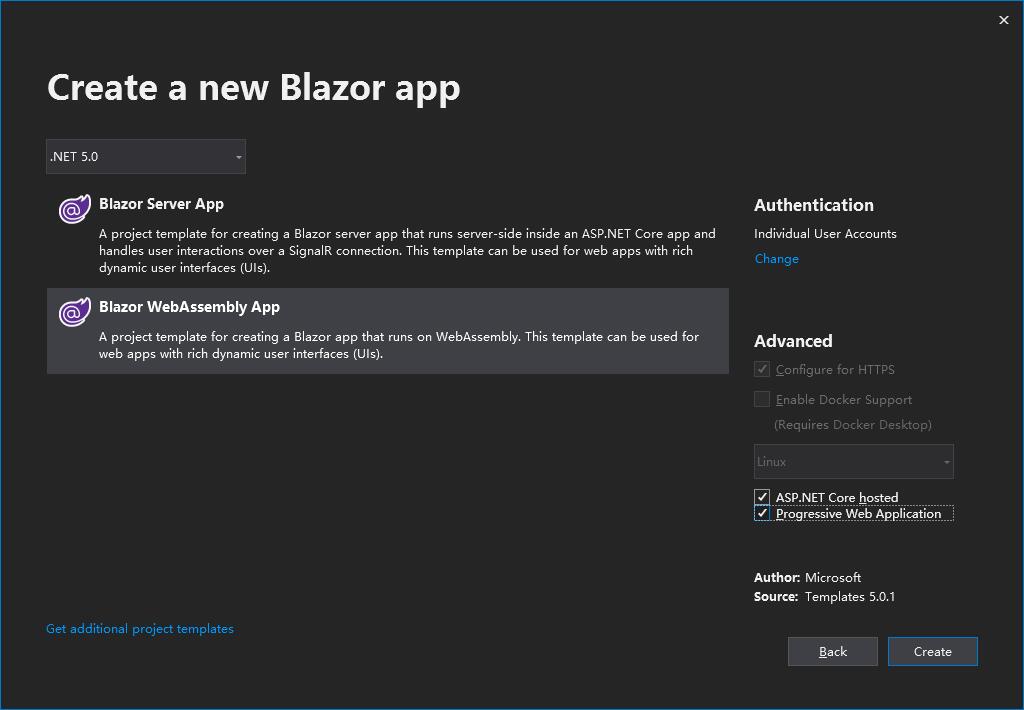Screen dimensions: 1024x710
Task: Open Get additional project templates
Action: (139, 628)
